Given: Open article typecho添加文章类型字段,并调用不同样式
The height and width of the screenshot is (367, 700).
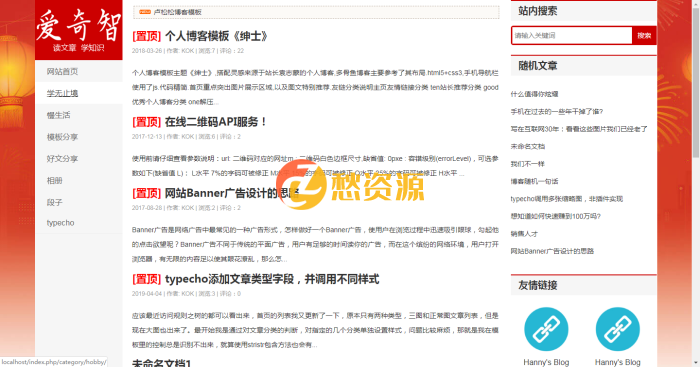Looking at the screenshot, I should pos(272,279).
